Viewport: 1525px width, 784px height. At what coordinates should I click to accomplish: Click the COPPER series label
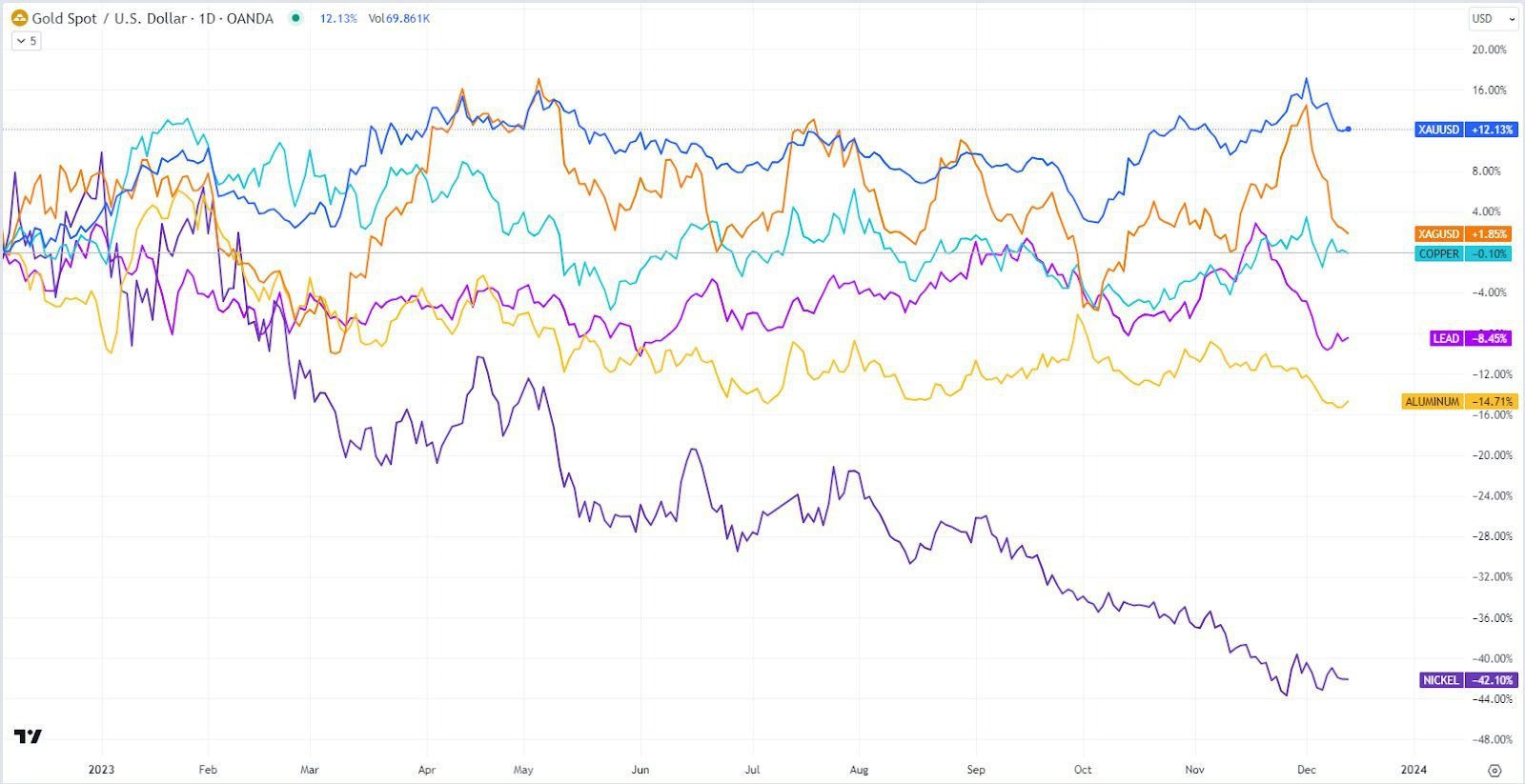(x=1439, y=253)
